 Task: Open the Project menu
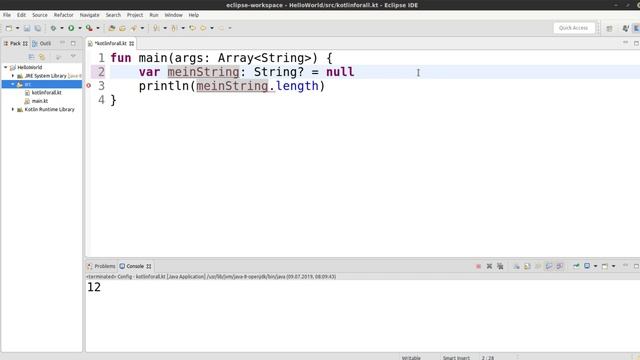tap(135, 15)
